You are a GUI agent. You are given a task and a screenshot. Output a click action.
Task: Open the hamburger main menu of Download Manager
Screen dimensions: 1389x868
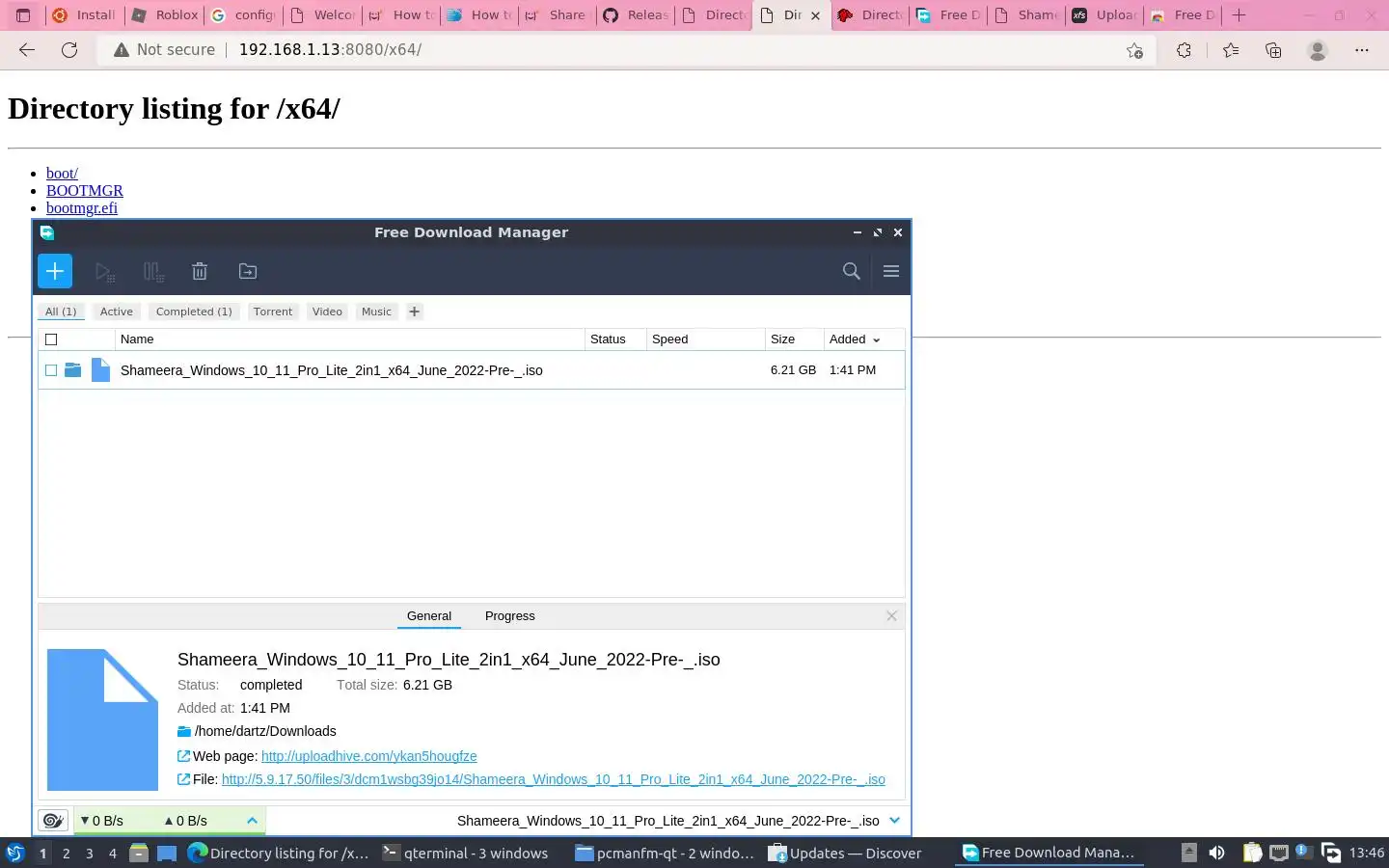click(x=891, y=271)
